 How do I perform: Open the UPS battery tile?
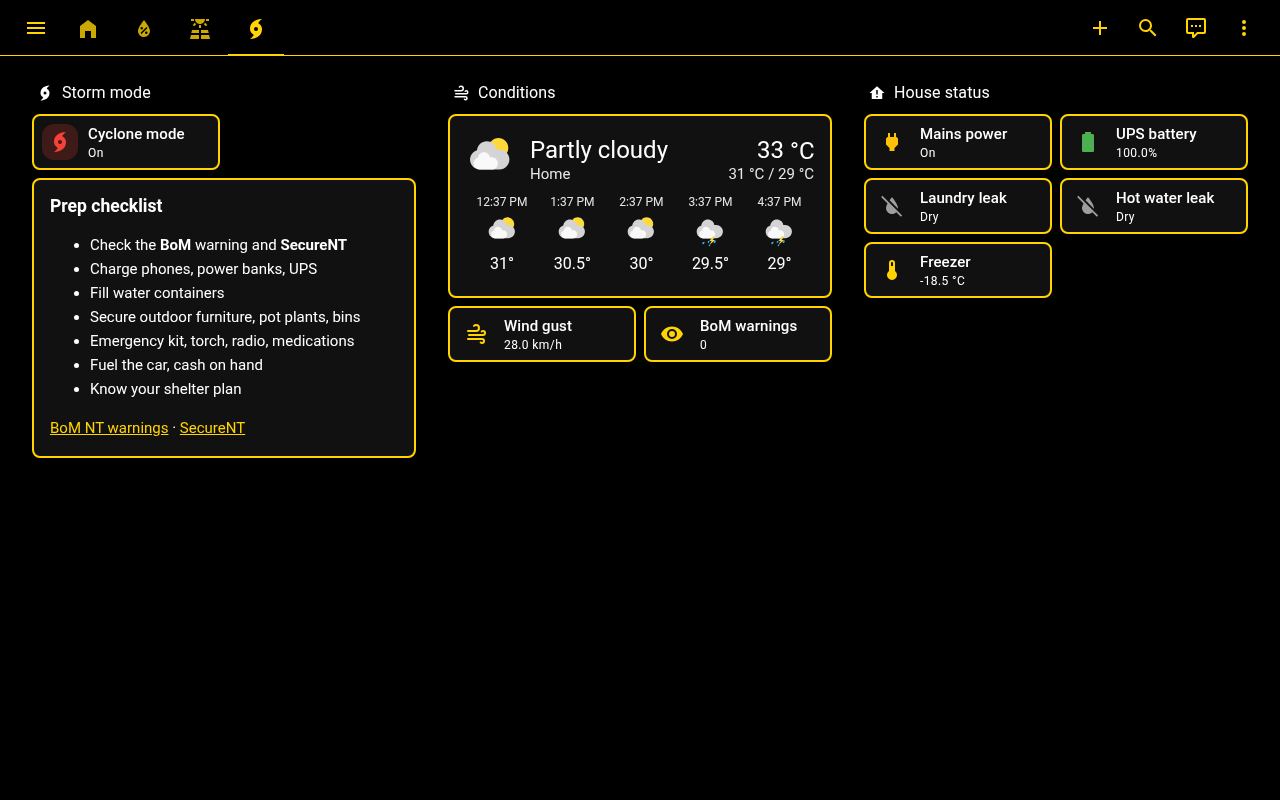click(x=1154, y=142)
